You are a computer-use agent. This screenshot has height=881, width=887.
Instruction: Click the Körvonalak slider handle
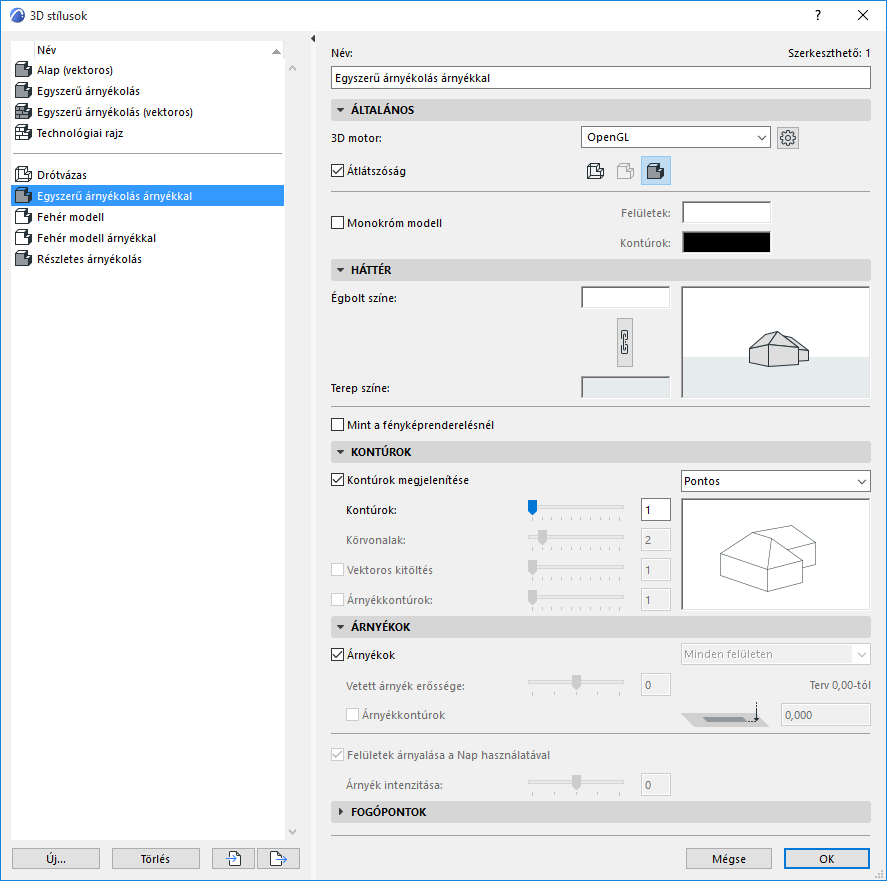click(x=542, y=538)
